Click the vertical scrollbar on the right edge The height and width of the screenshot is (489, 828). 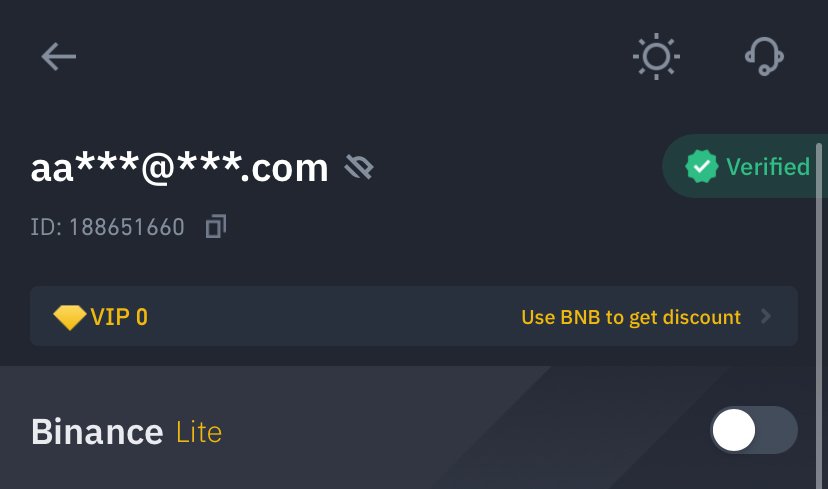819,316
